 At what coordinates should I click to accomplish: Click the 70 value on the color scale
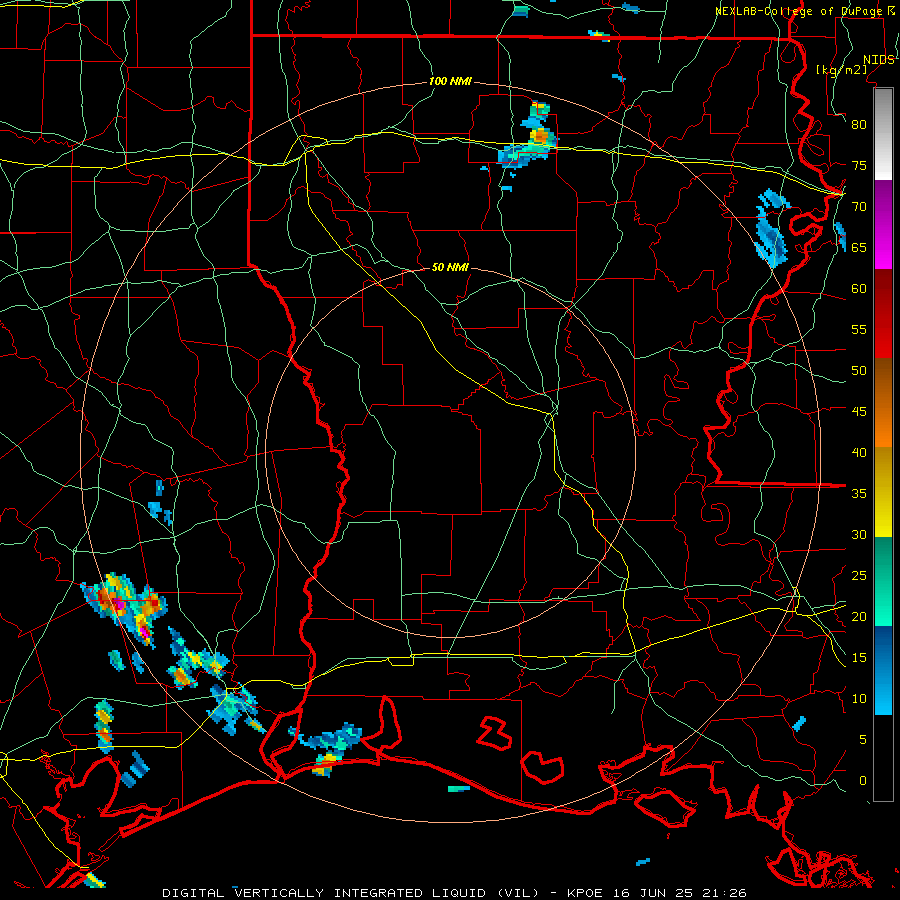click(859, 207)
